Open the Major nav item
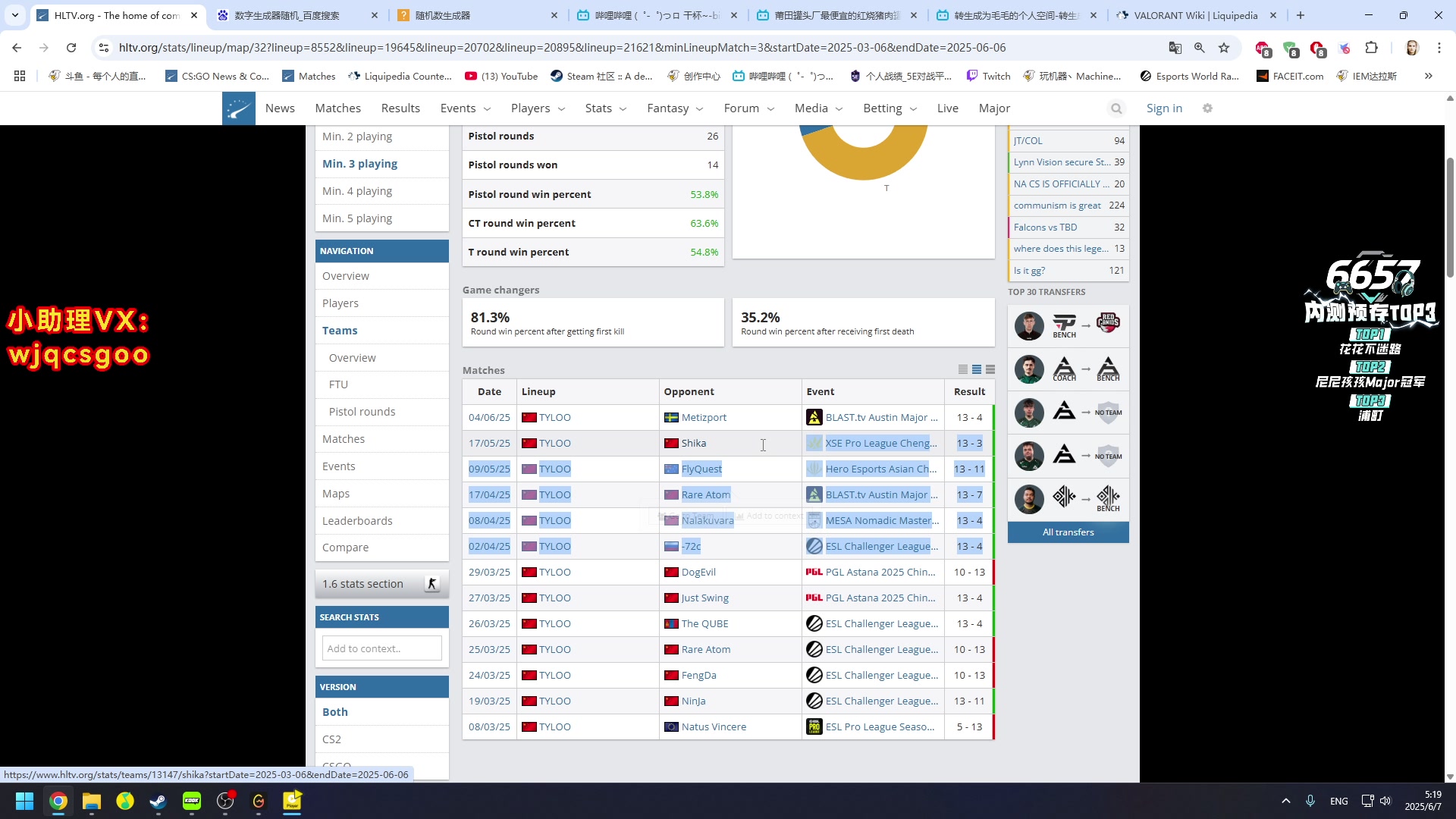The height and width of the screenshot is (819, 1456). (x=994, y=108)
